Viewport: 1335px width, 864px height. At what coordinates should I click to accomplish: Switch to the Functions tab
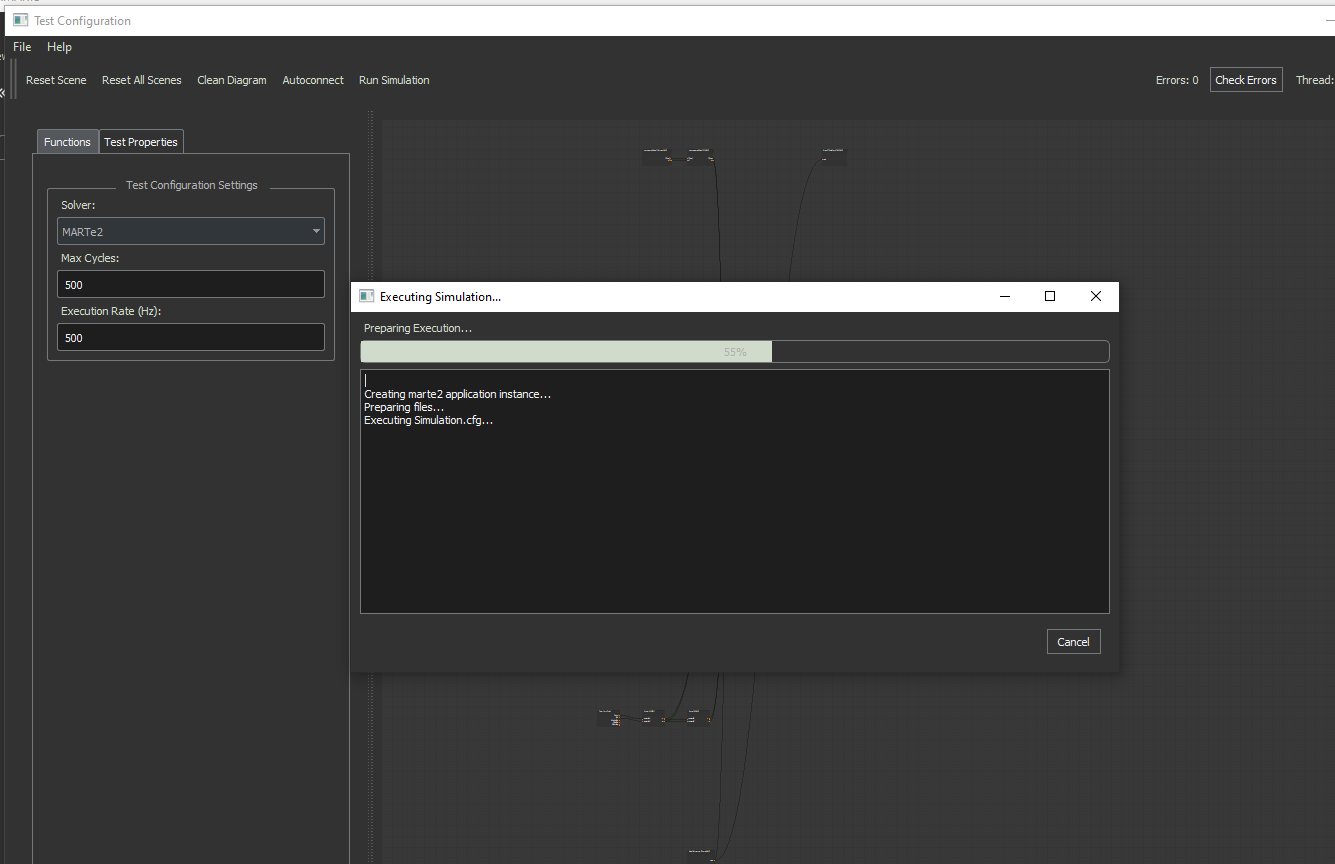point(67,142)
